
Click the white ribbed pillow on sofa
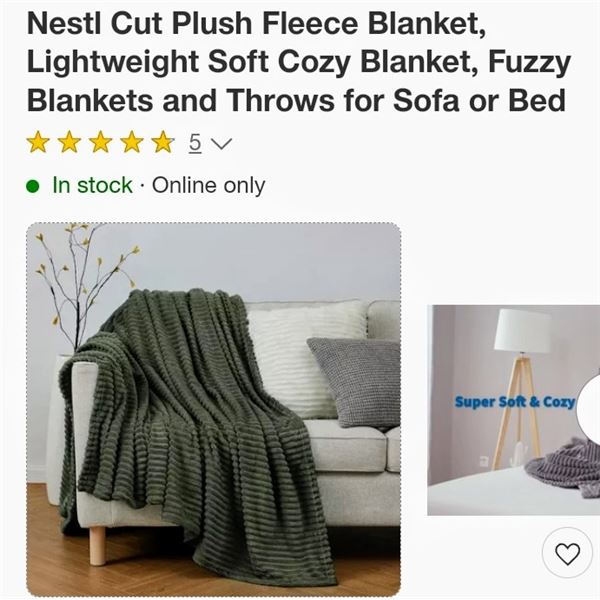coord(306,356)
